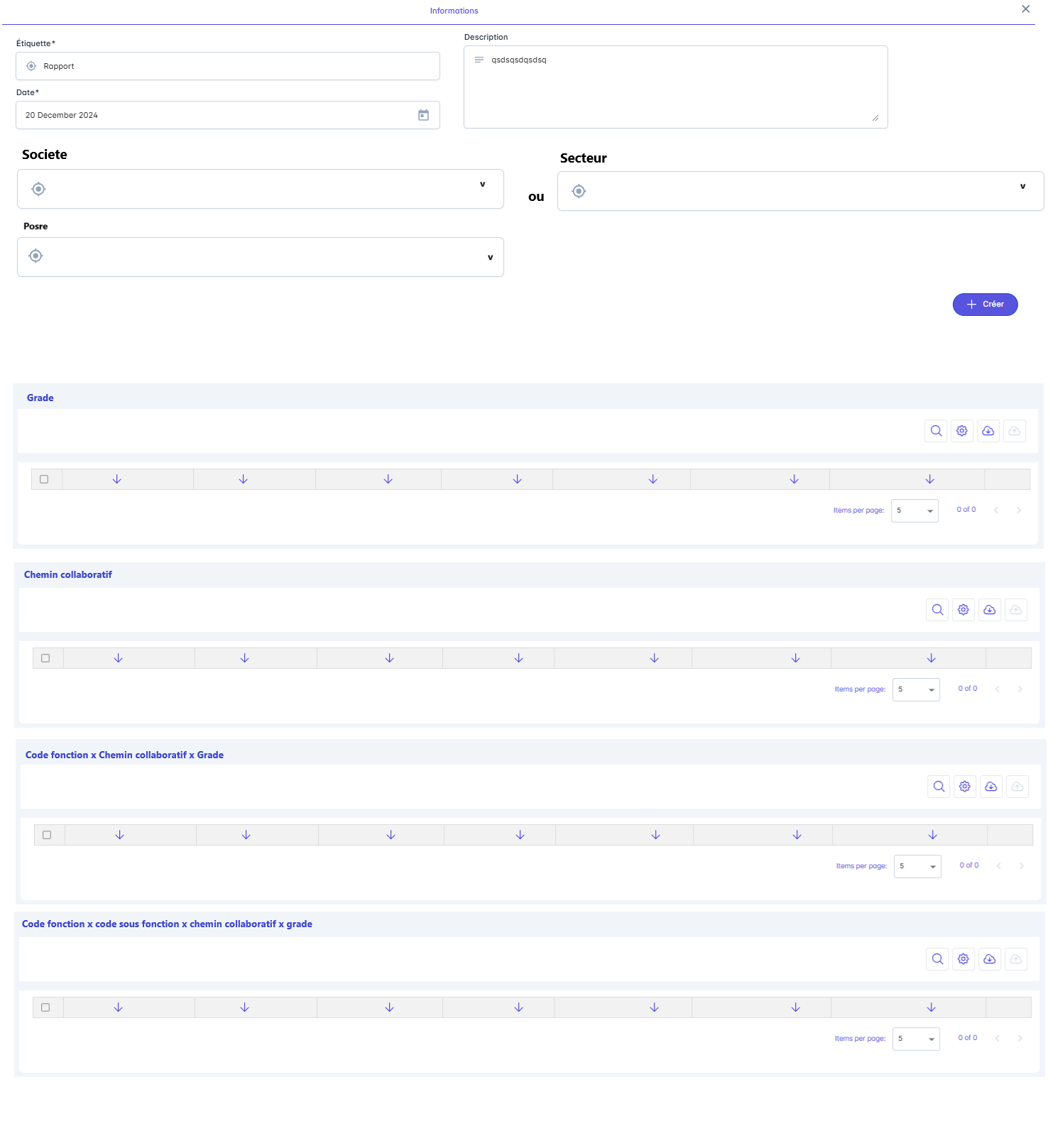
Task: Open the date picker calendar icon
Action: click(x=423, y=115)
